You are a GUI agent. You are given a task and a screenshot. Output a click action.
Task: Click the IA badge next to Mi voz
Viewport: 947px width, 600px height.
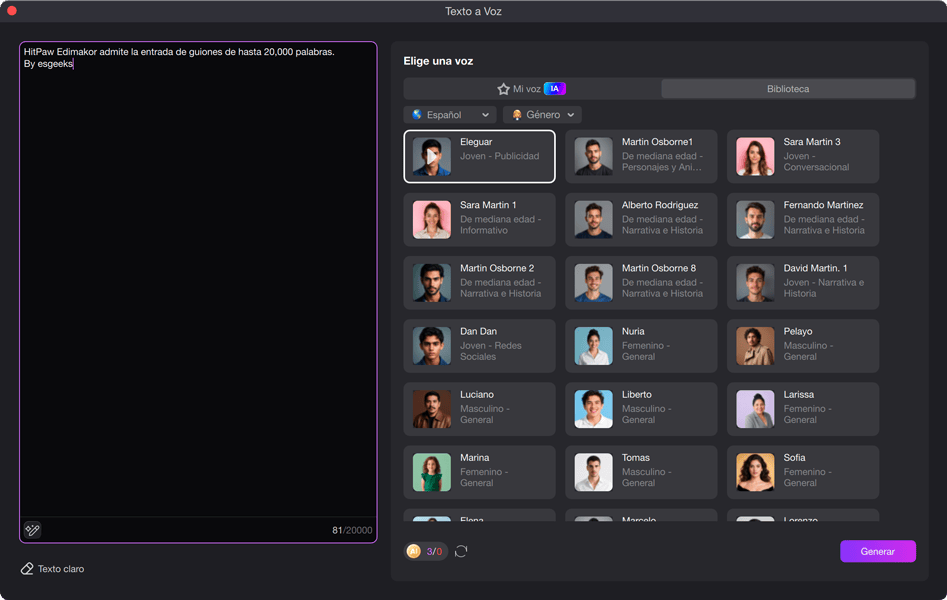555,89
